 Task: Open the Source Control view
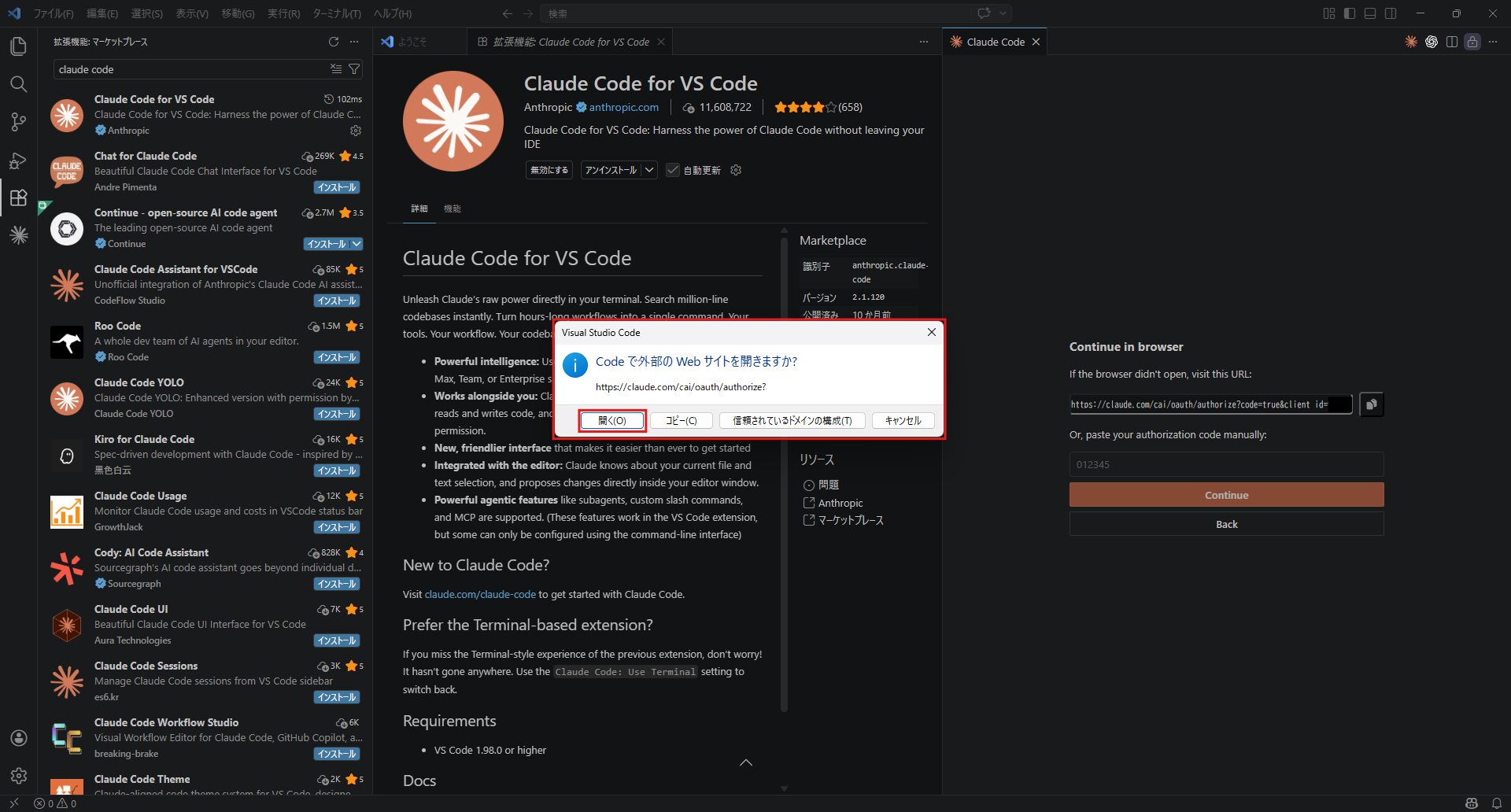pos(18,122)
